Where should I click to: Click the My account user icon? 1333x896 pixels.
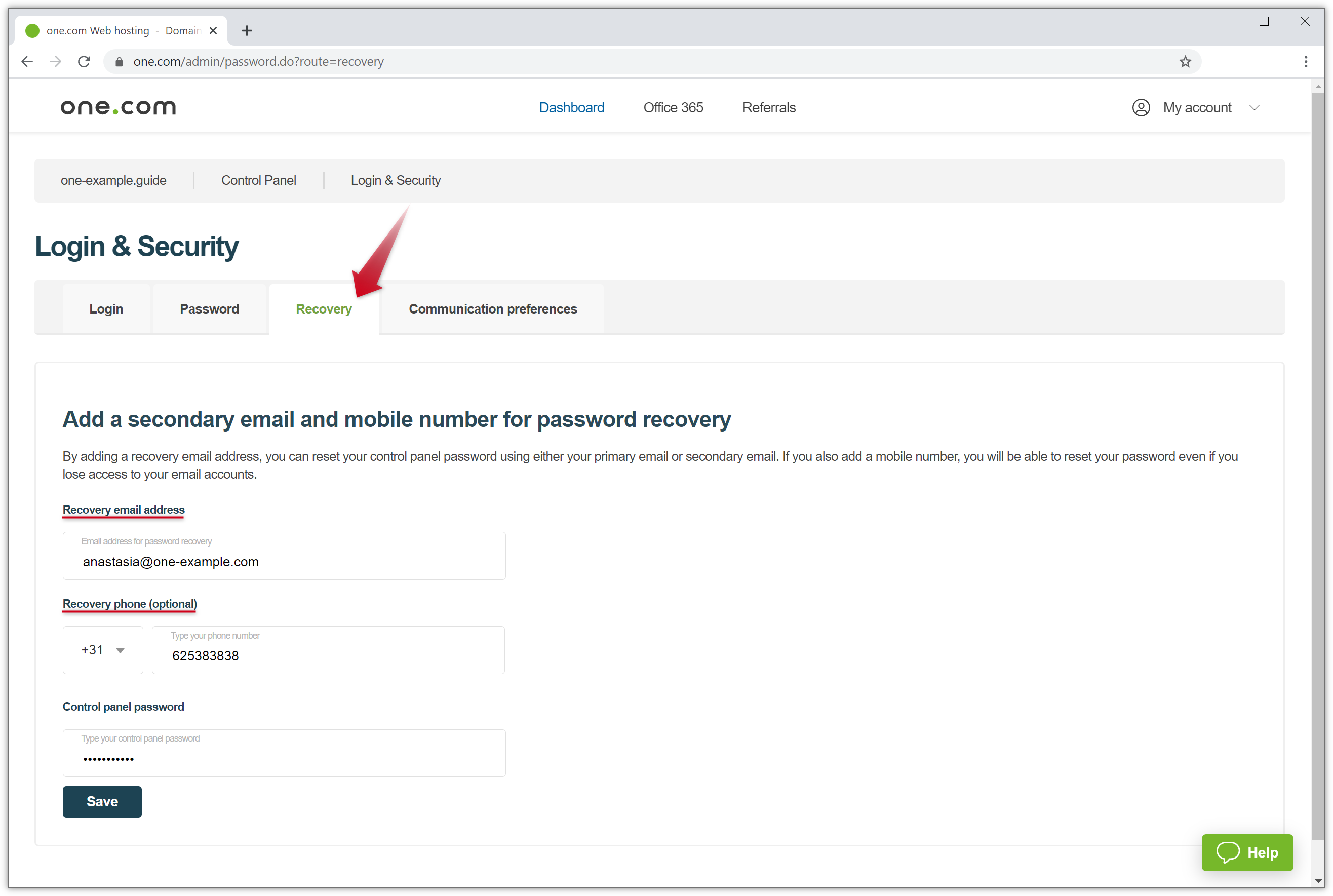(1141, 107)
